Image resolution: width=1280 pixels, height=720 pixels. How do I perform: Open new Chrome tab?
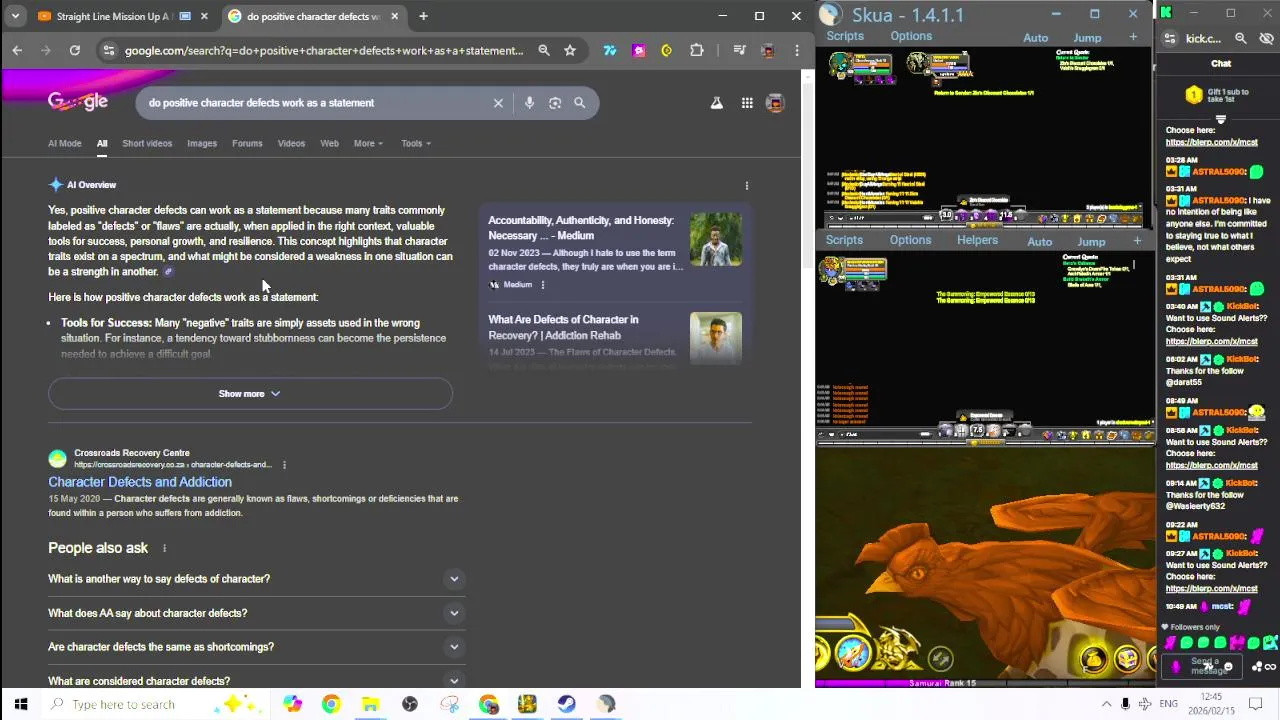[423, 16]
